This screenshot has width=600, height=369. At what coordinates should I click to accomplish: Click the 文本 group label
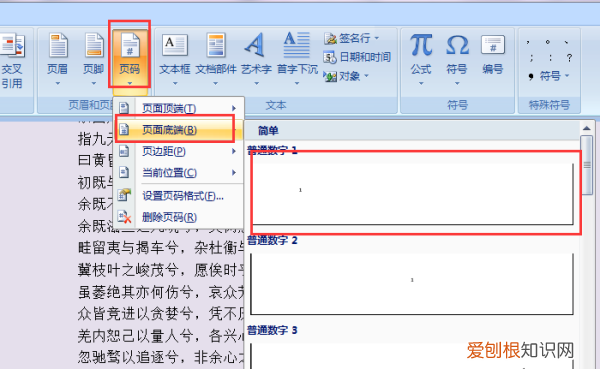276,105
